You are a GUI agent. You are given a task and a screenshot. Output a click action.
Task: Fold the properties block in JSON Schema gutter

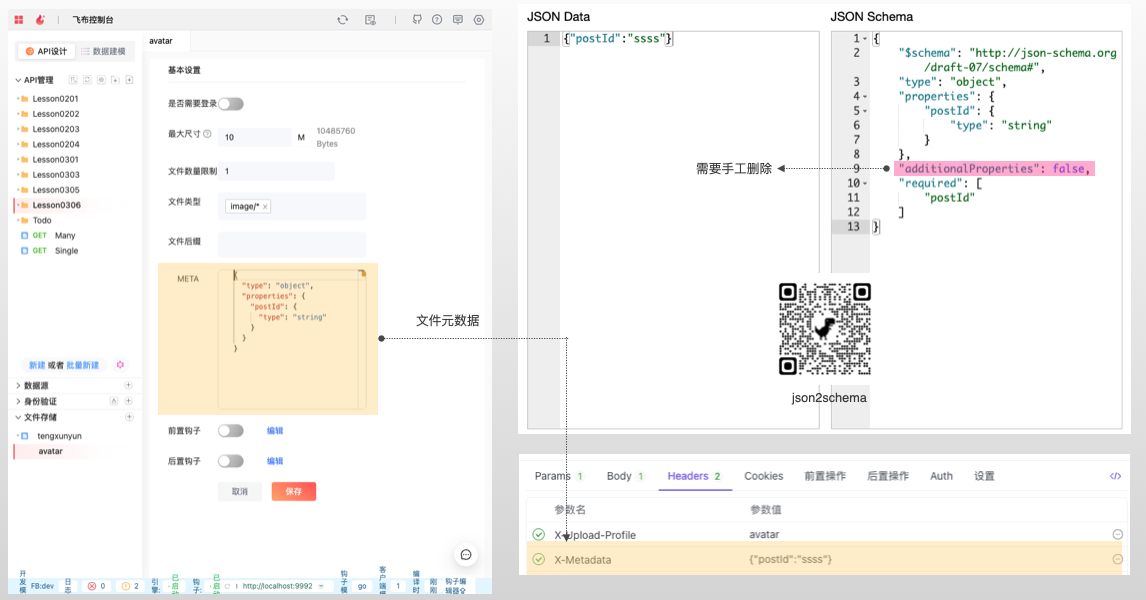(865, 97)
